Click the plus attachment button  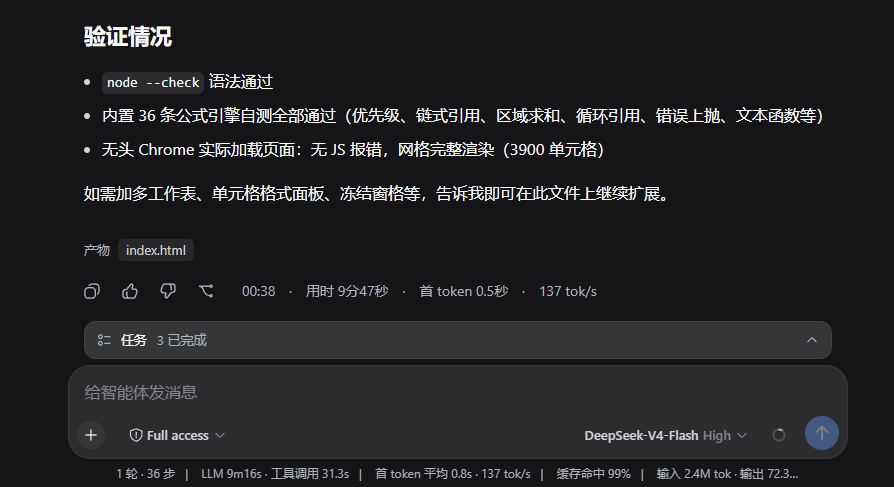pos(91,435)
